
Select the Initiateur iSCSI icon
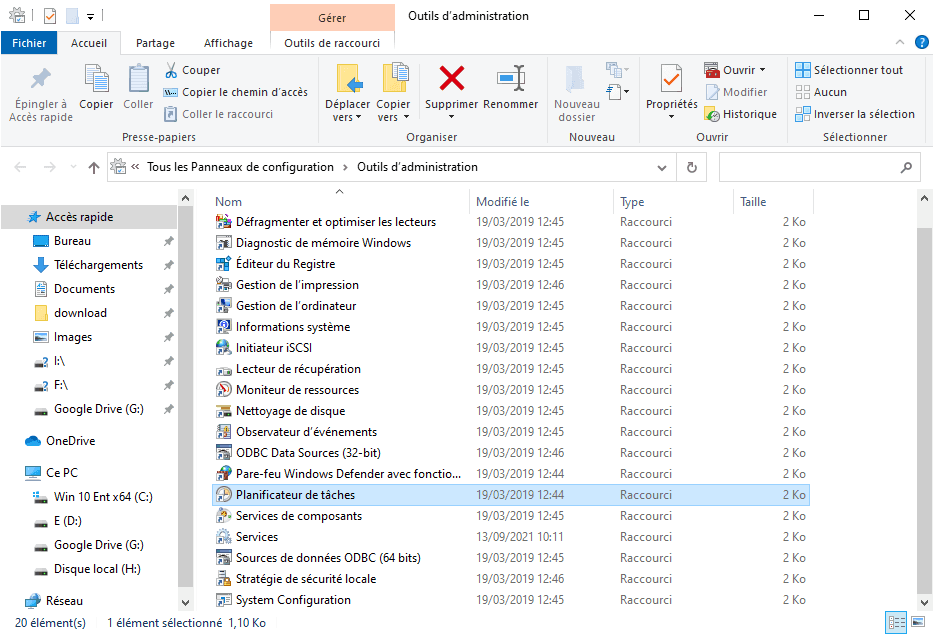point(223,348)
